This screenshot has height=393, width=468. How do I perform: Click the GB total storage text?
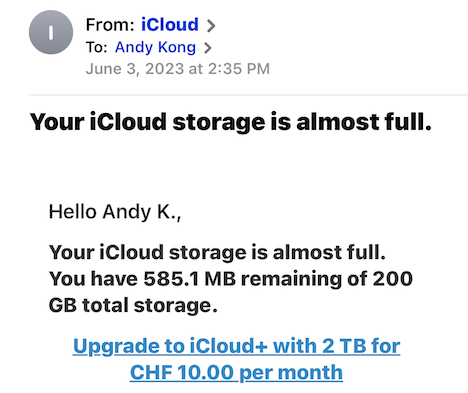coord(133,306)
